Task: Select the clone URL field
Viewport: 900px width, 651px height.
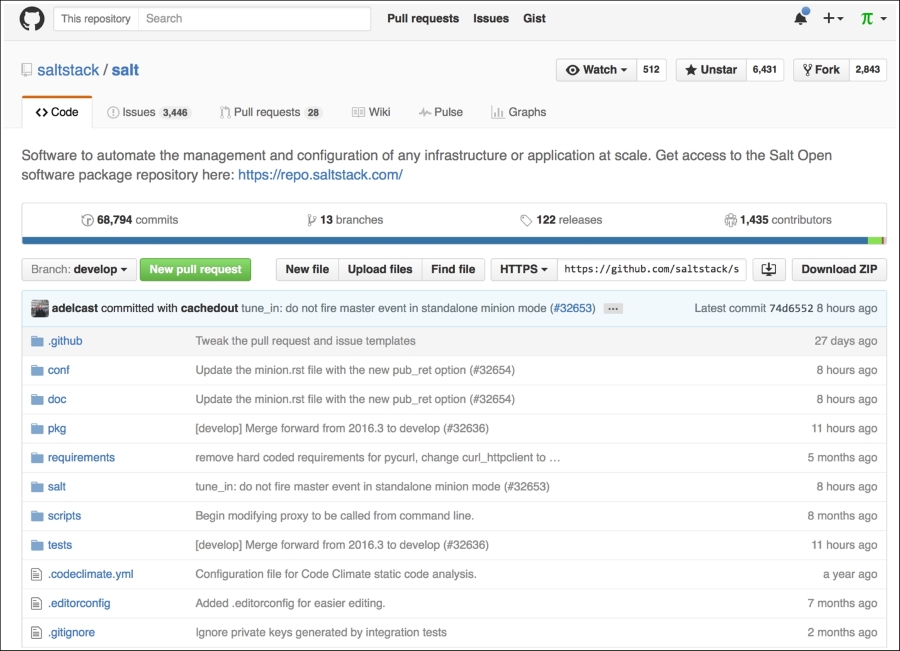Action: tap(651, 269)
